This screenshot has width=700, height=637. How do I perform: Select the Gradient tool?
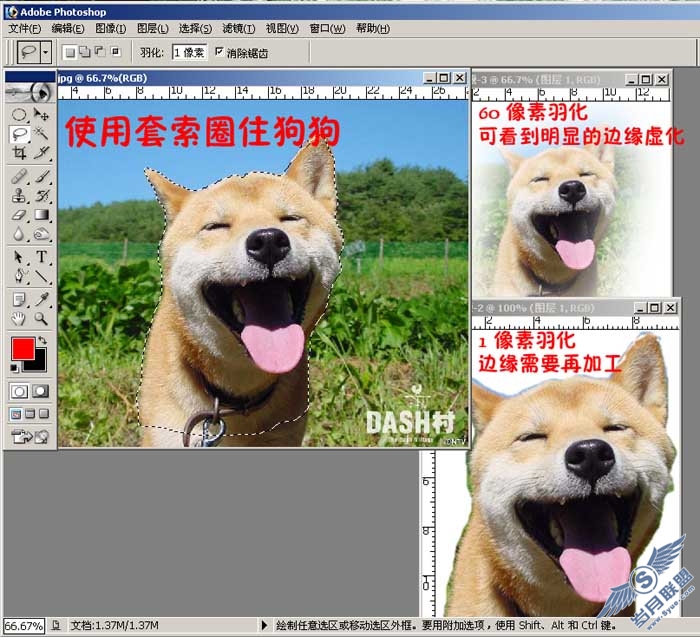pos(42,215)
